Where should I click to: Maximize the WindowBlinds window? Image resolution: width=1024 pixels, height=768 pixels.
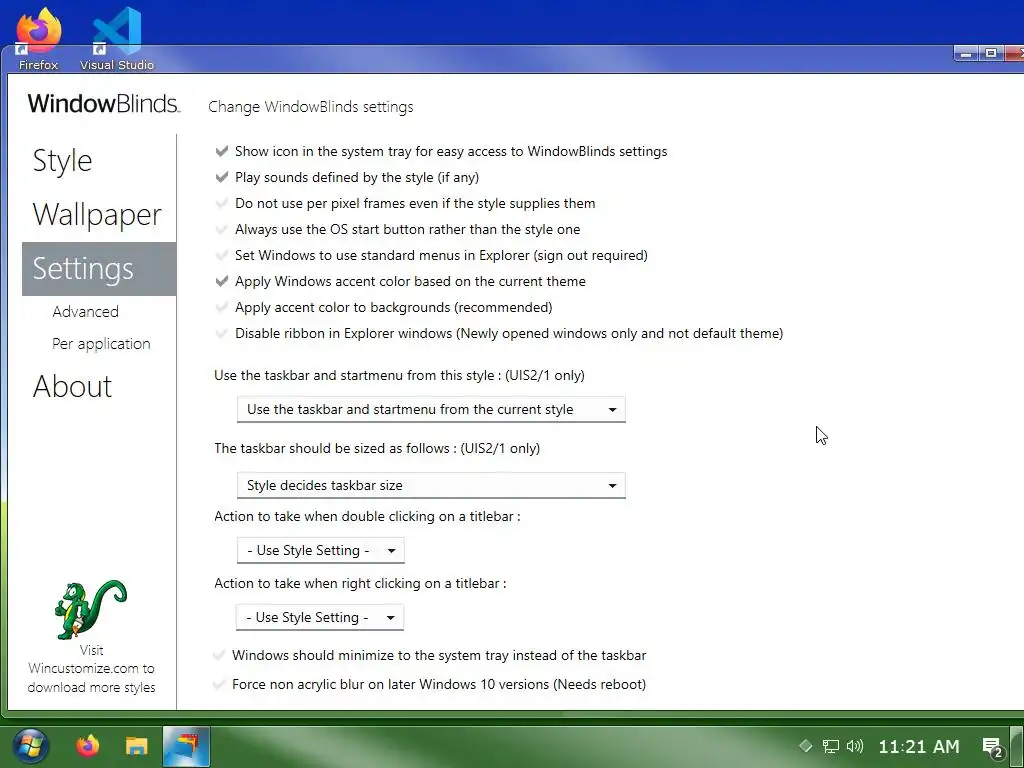pyautogui.click(x=991, y=54)
